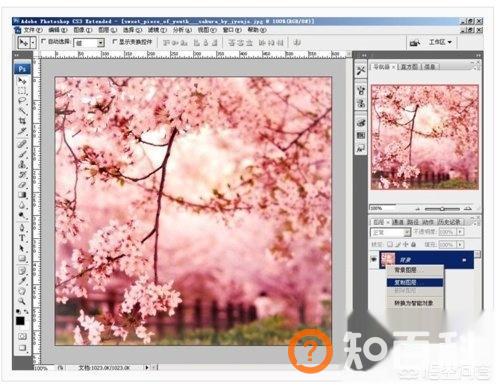This screenshot has height=389, width=500.
Task: Select the Eyedropper tool
Action: coord(22,281)
